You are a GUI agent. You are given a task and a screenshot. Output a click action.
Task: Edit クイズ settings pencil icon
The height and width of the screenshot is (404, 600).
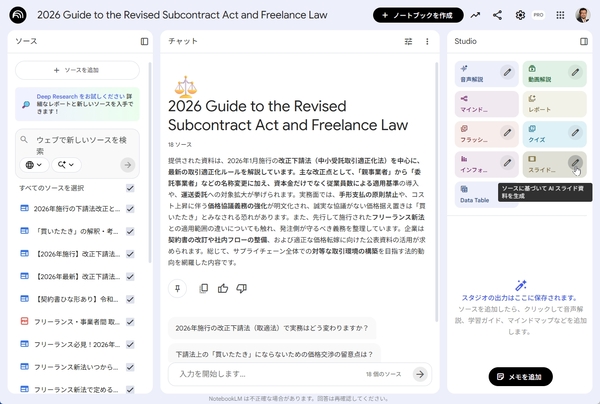(575, 133)
